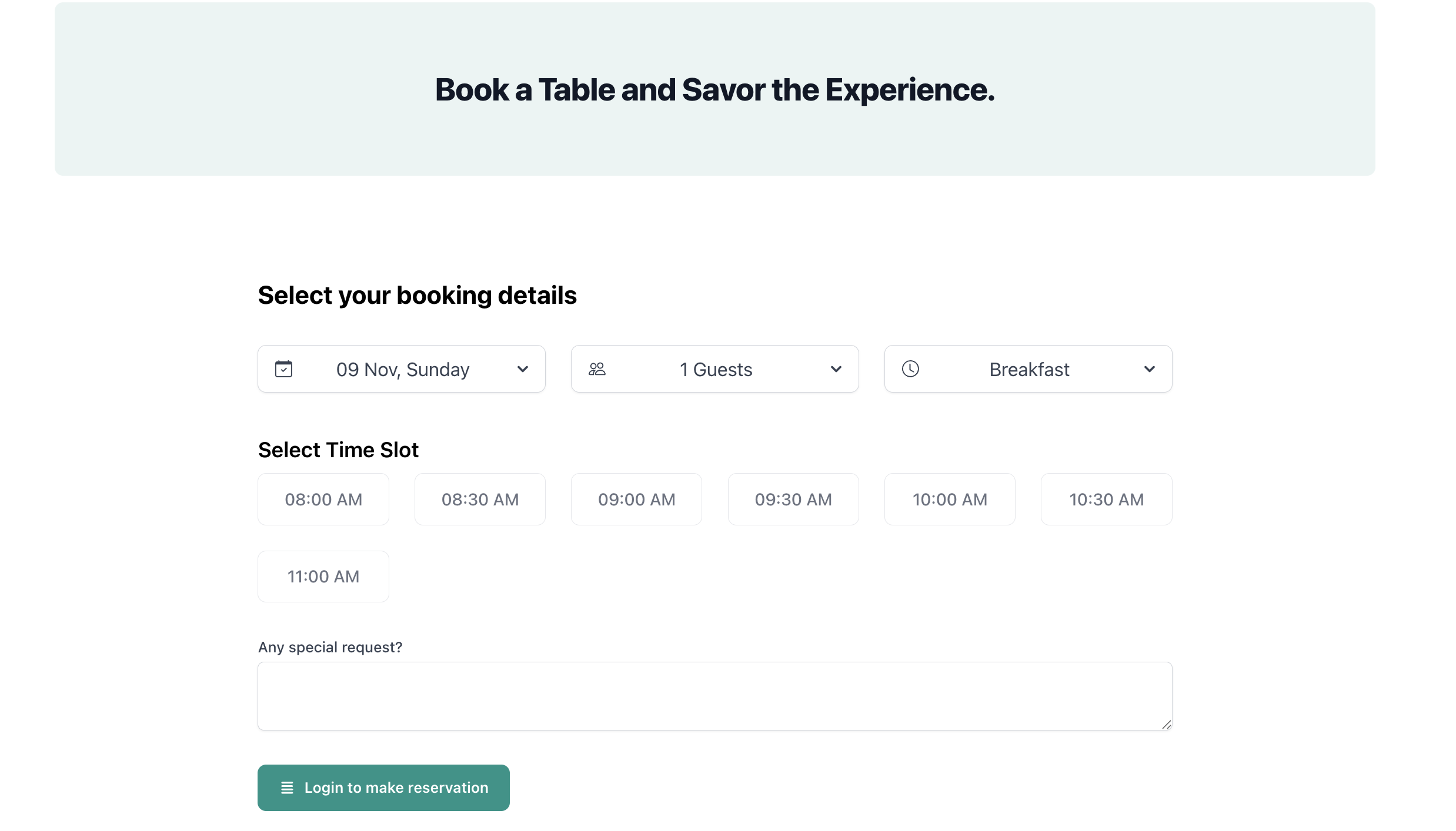Click the chevron on the date field
Screen dimensions: 1456x831
click(x=522, y=369)
